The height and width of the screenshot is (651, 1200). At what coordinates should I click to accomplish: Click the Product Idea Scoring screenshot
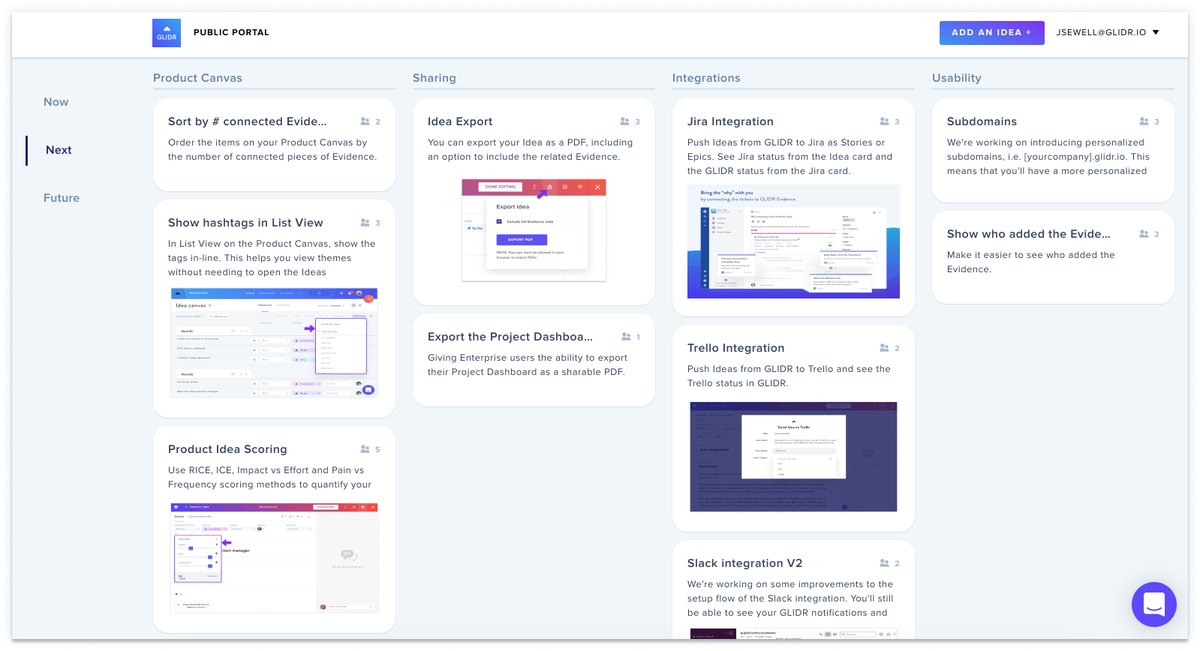tap(273, 557)
